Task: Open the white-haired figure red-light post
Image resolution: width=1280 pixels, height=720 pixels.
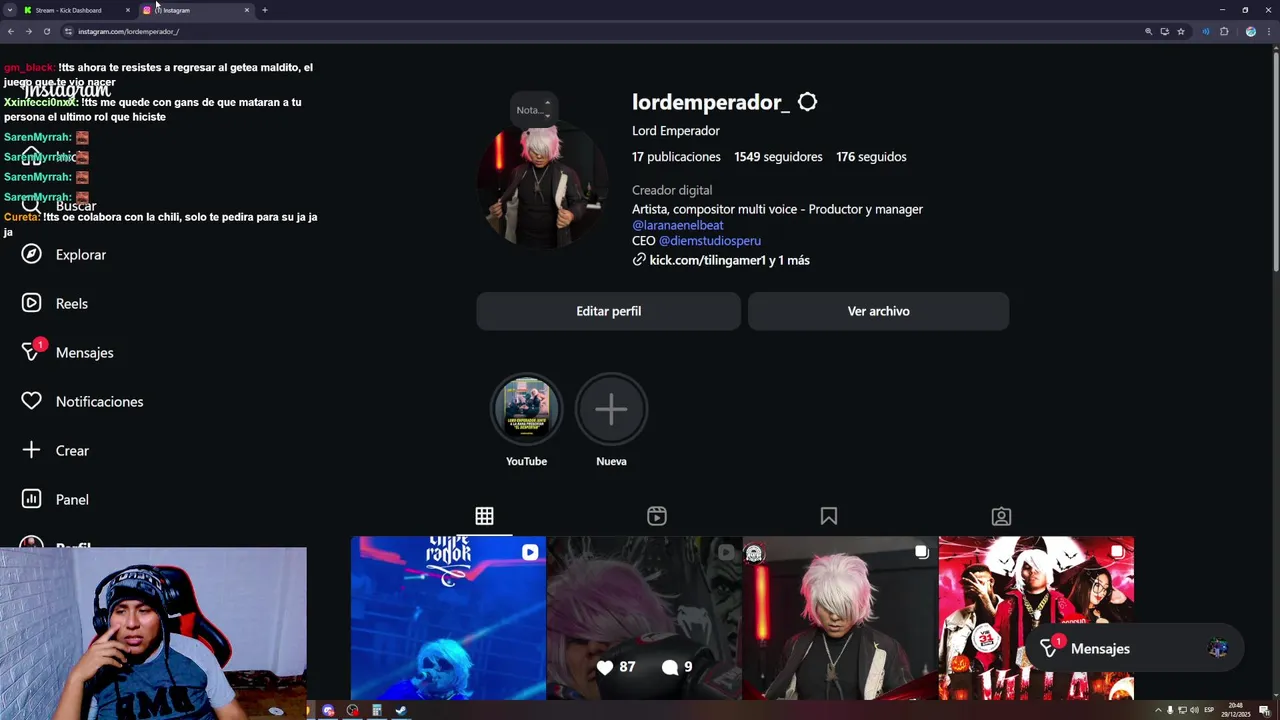Action: coord(840,618)
